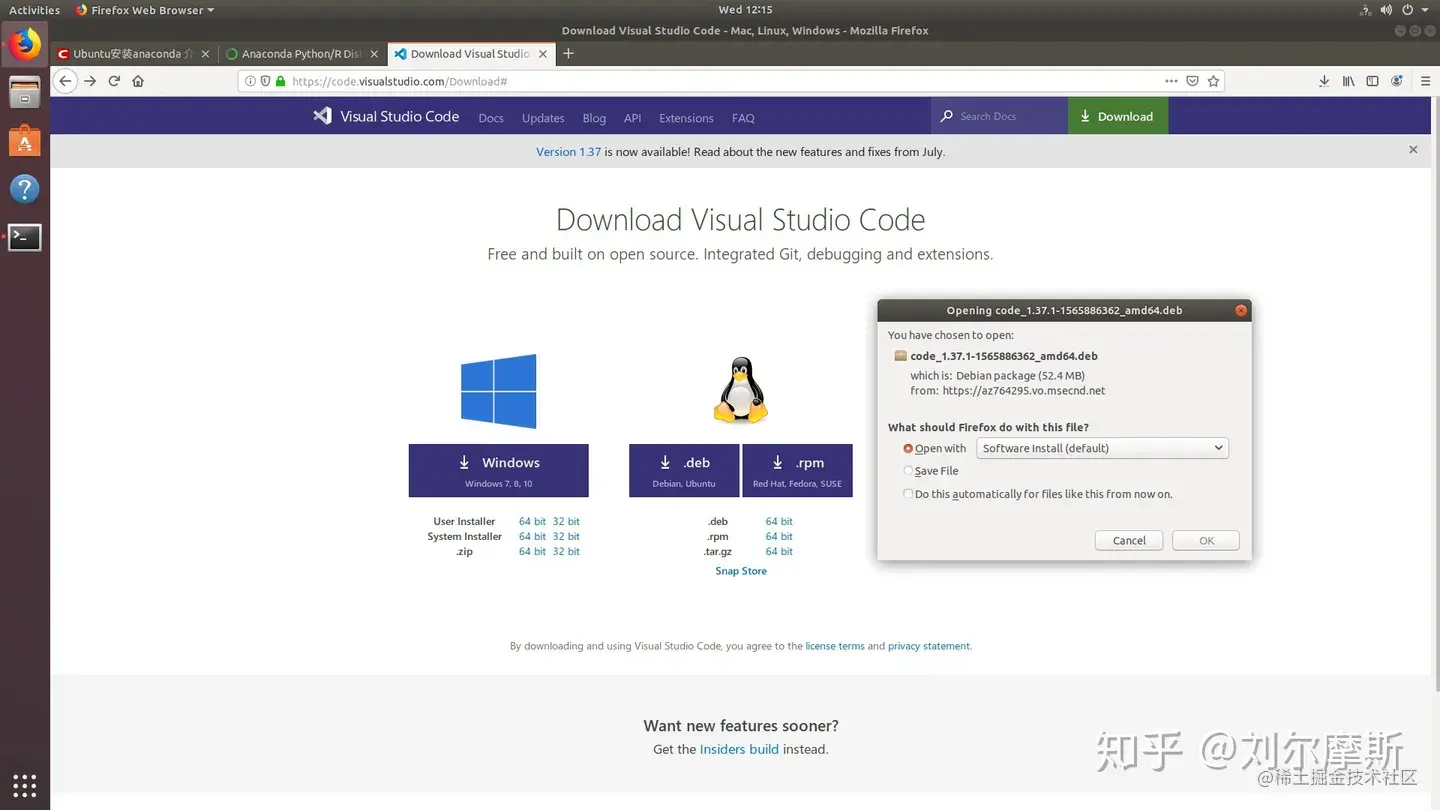Click OK in the opening dialog

pos(1206,540)
